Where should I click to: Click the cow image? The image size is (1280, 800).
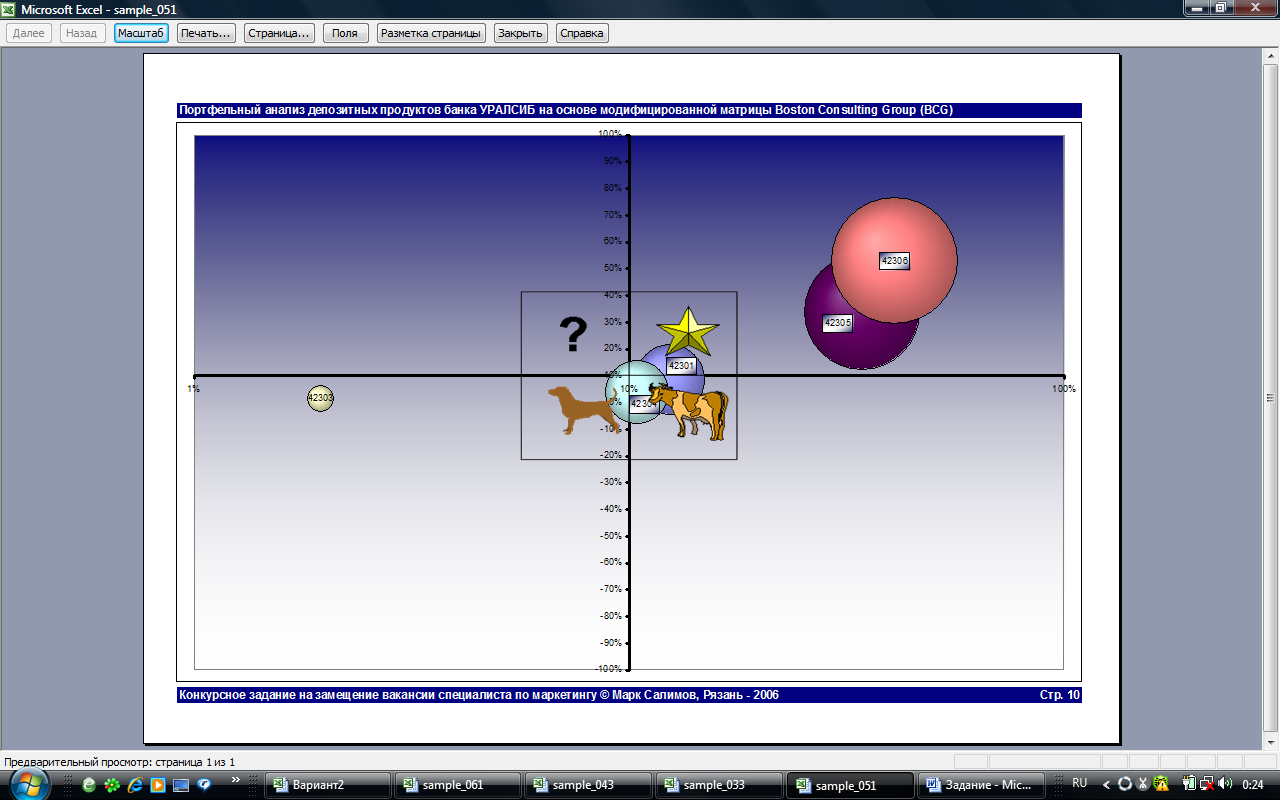[688, 411]
